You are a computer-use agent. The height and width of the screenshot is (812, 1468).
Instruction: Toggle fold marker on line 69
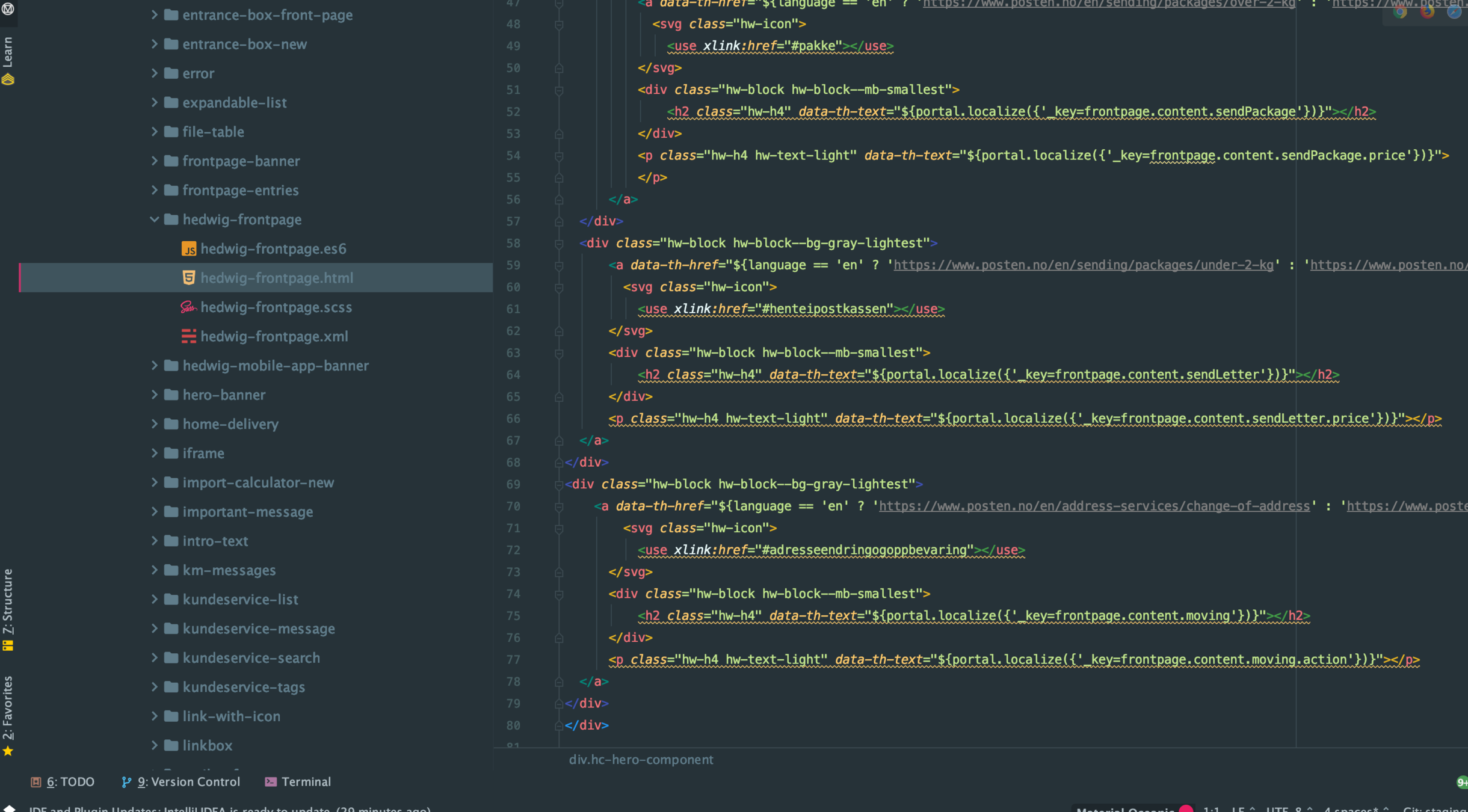point(559,485)
